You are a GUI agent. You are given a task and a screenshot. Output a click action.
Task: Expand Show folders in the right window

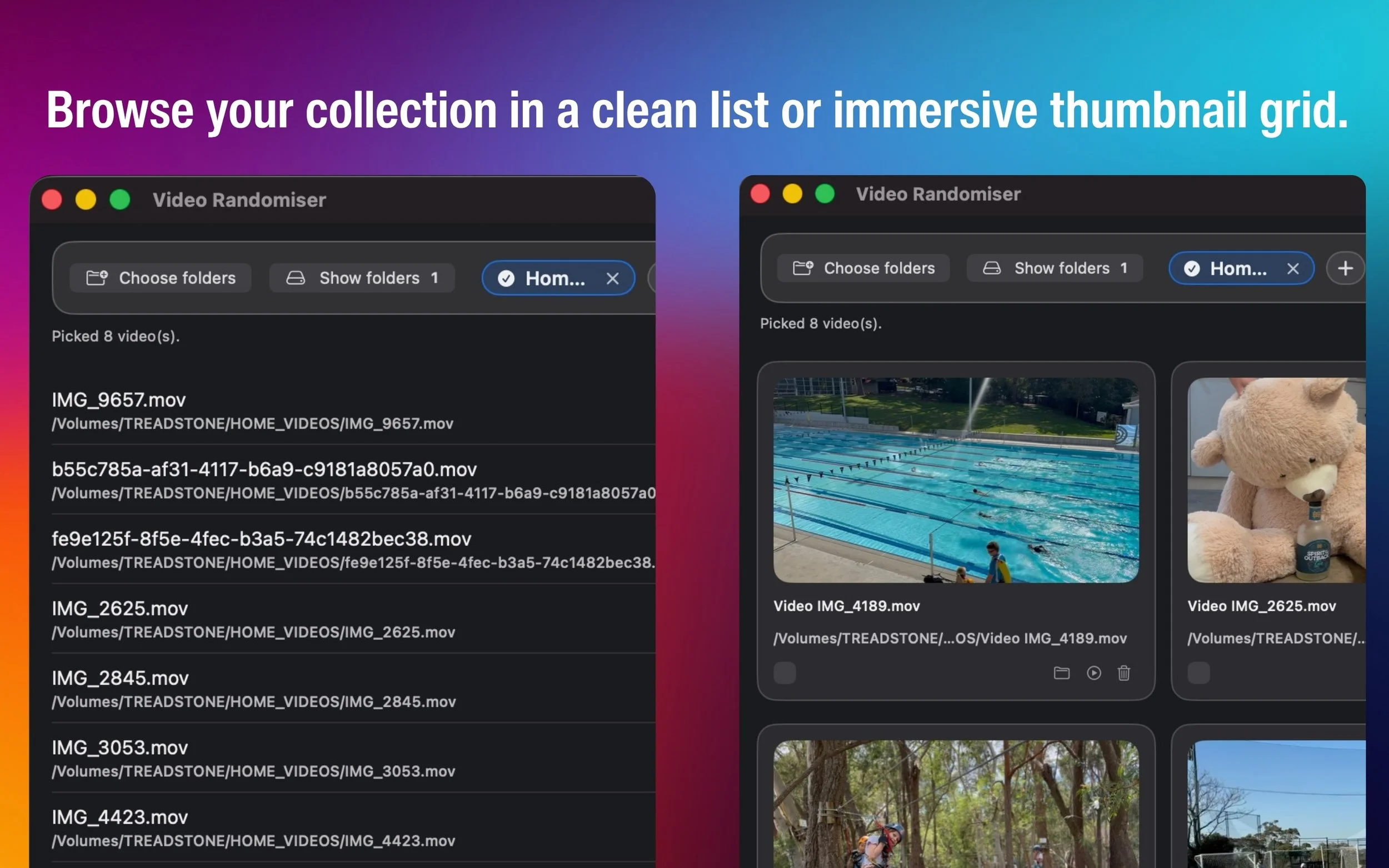point(1055,268)
